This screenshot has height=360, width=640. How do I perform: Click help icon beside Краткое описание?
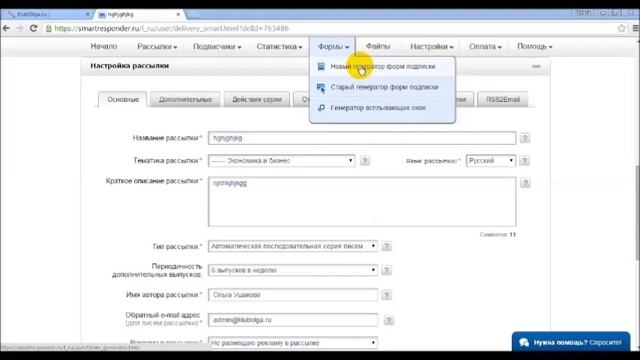[525, 183]
